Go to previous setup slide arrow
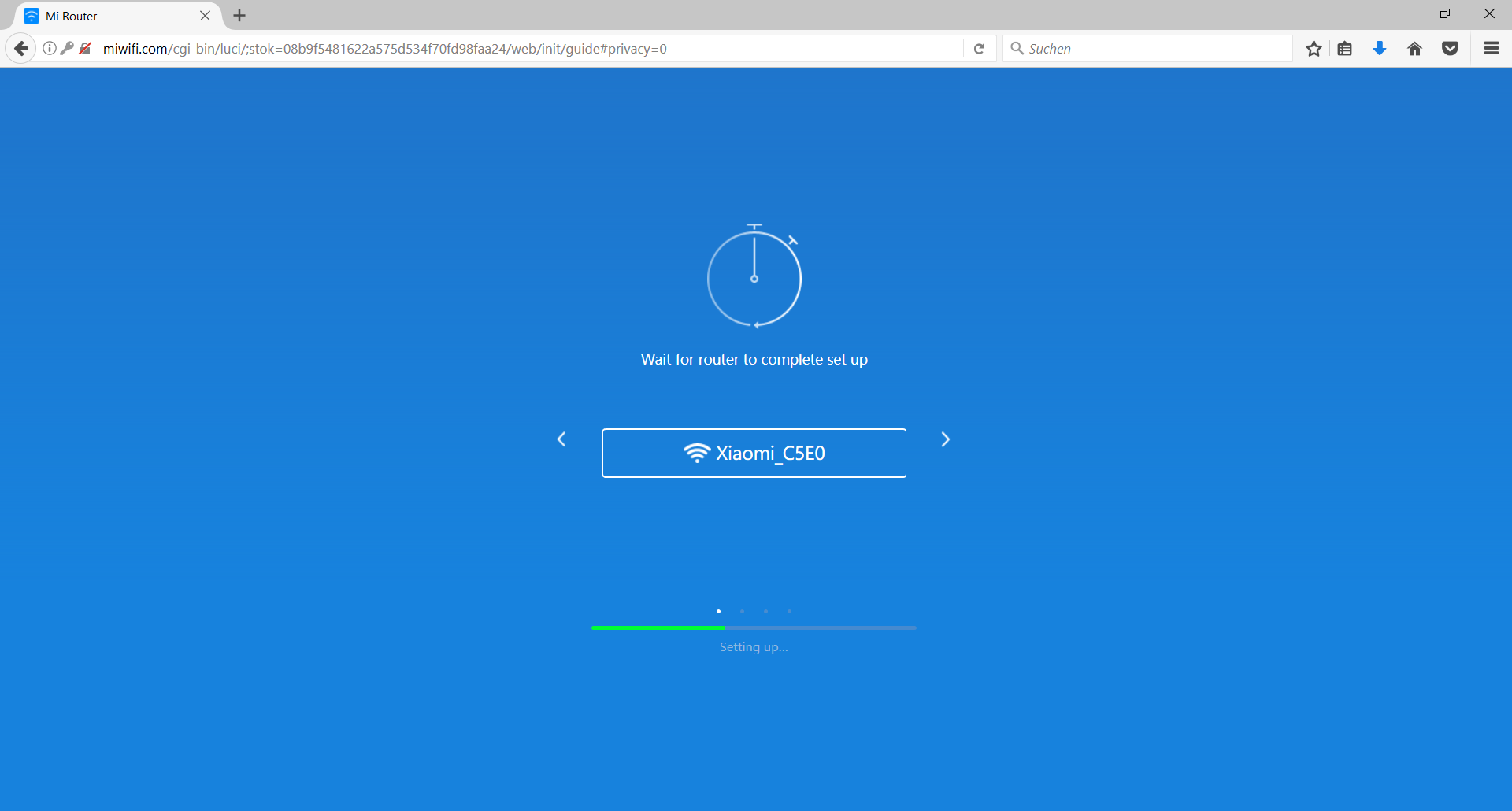 tap(561, 439)
